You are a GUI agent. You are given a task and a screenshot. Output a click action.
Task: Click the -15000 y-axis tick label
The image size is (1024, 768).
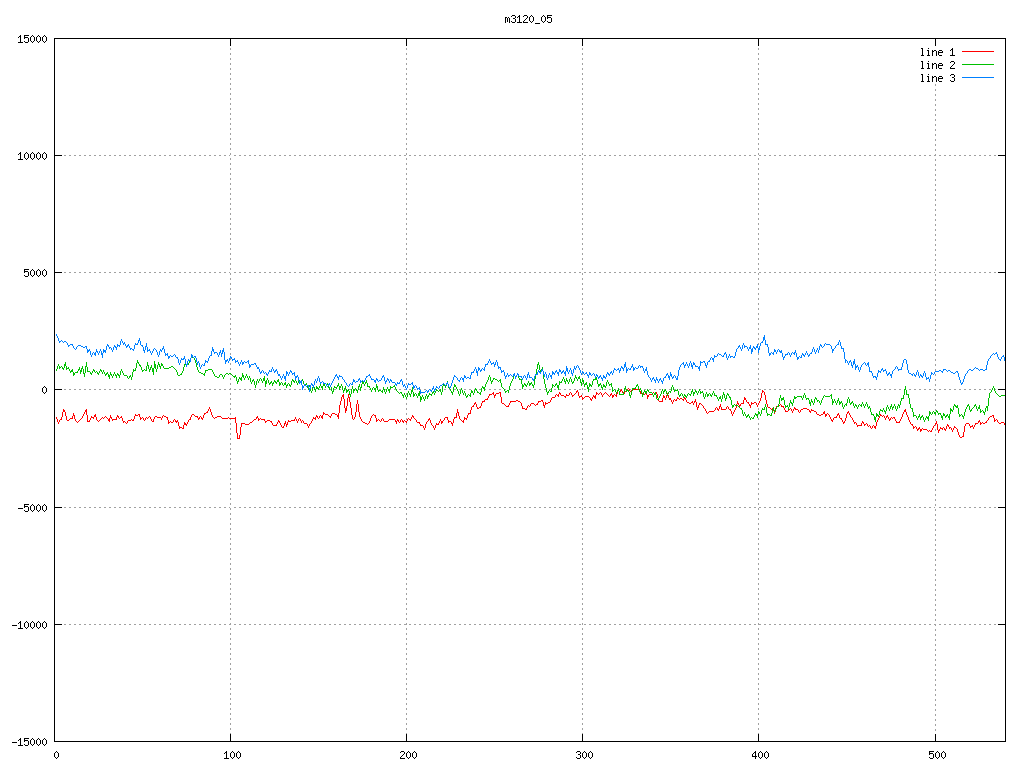click(29, 741)
